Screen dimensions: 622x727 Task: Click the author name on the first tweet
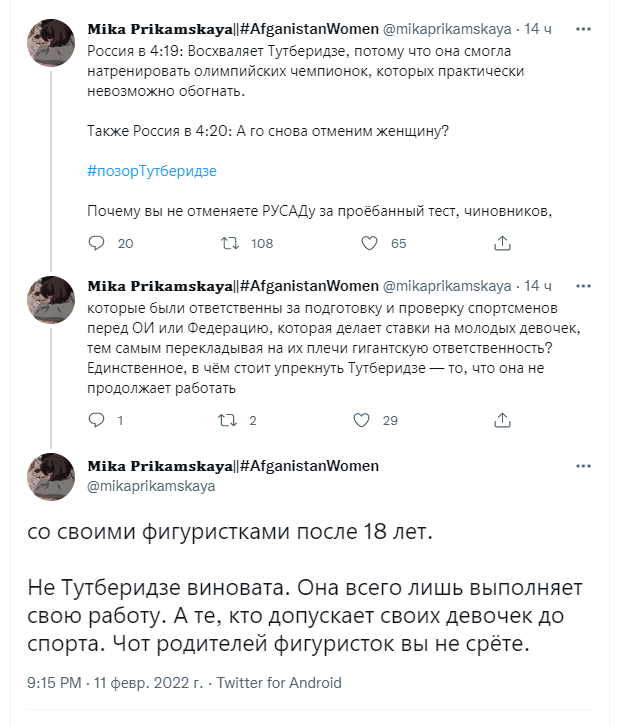[232, 28]
